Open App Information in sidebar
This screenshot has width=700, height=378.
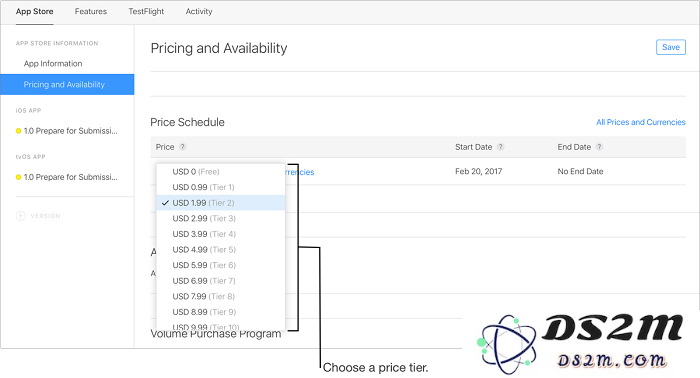click(x=53, y=63)
